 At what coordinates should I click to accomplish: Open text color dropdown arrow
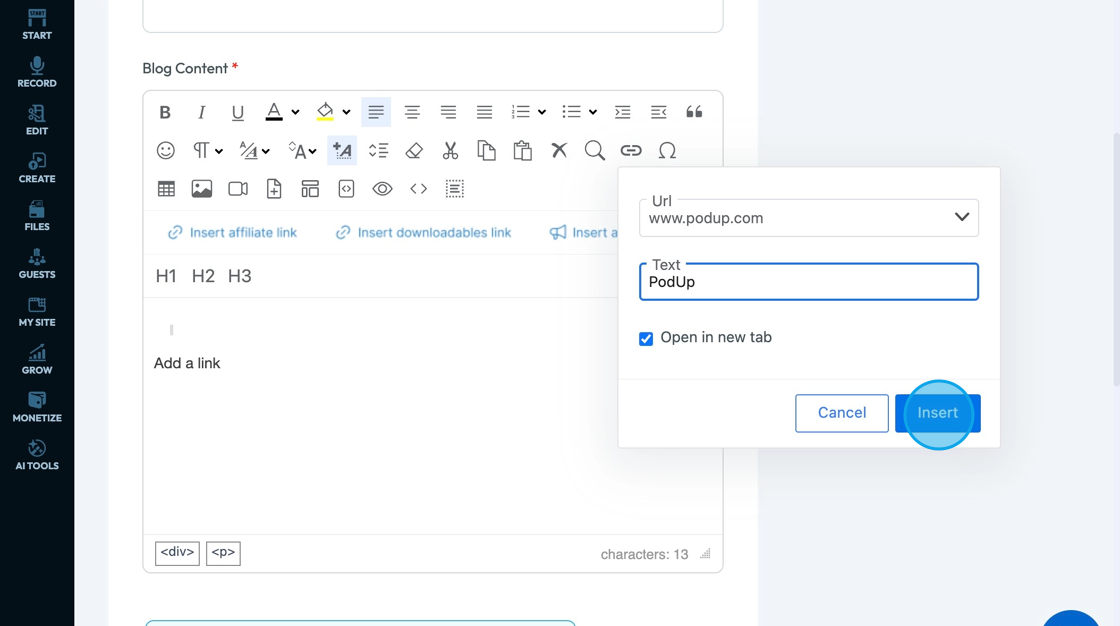pos(295,112)
